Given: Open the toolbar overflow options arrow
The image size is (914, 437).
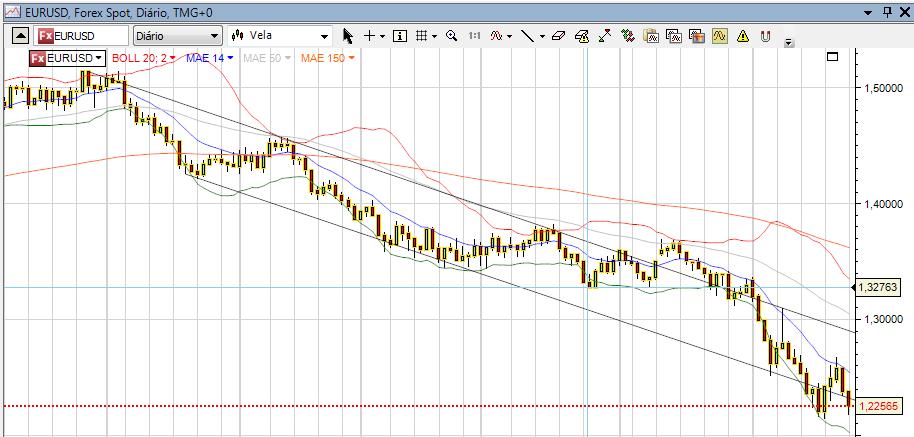Looking at the screenshot, I should 789,42.
